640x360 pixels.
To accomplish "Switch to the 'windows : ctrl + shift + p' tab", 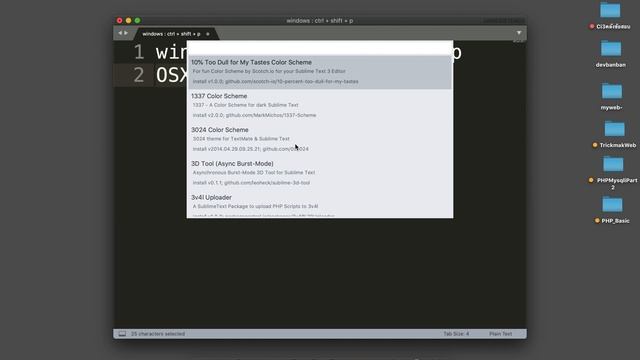I will tap(171, 34).
